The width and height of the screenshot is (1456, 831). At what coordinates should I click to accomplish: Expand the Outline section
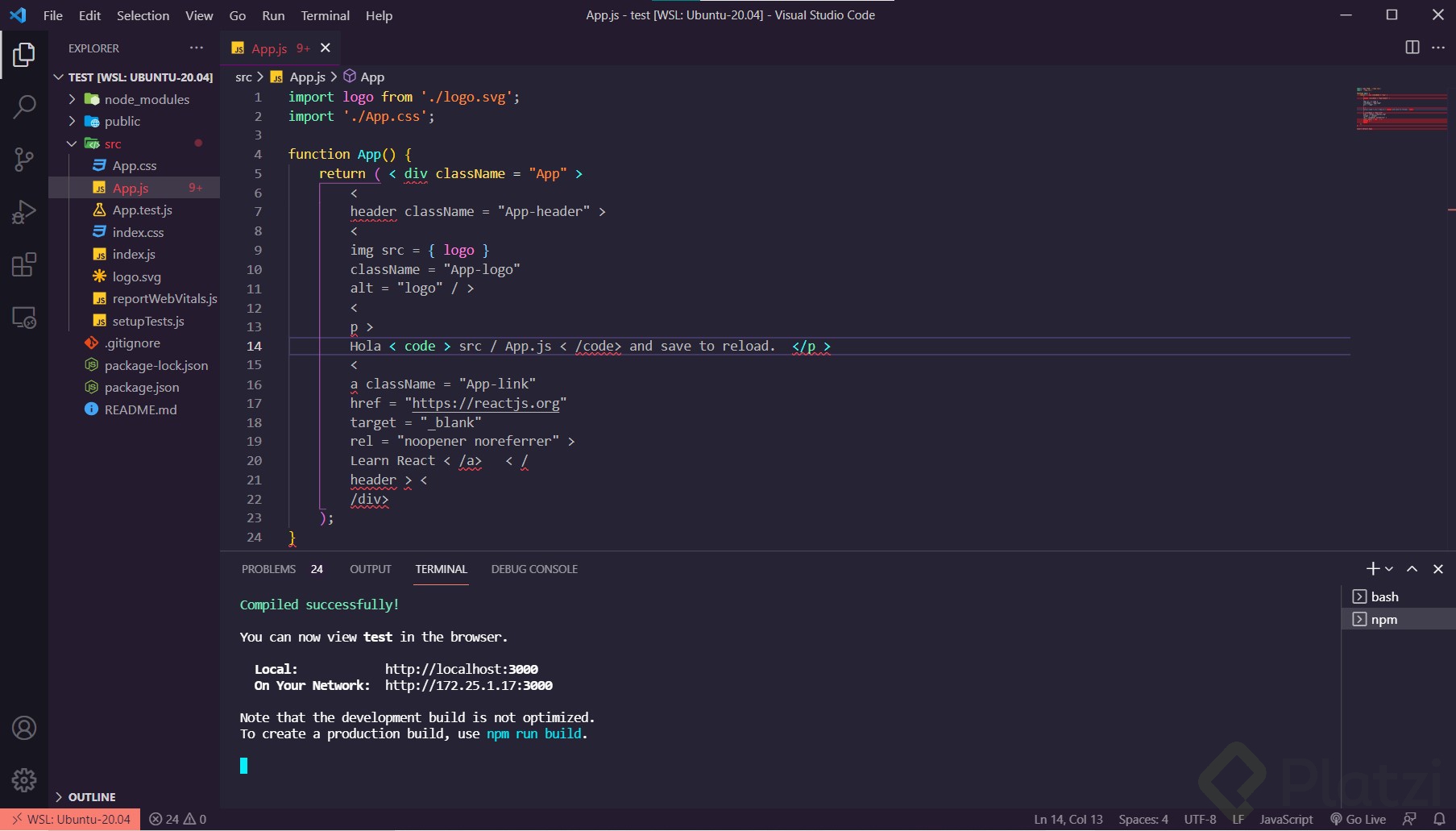pos(134,797)
